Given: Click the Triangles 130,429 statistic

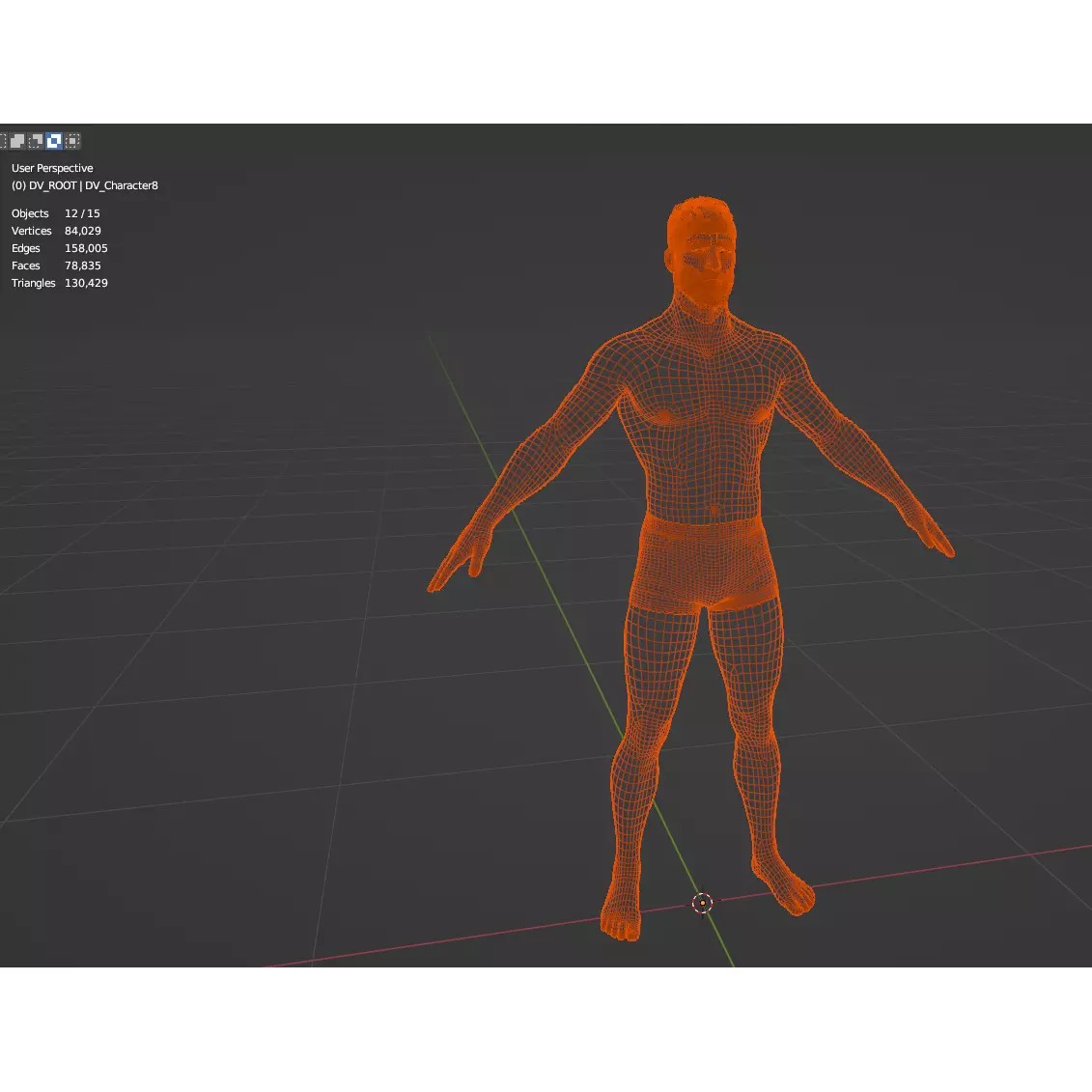Looking at the screenshot, I should click(x=58, y=283).
